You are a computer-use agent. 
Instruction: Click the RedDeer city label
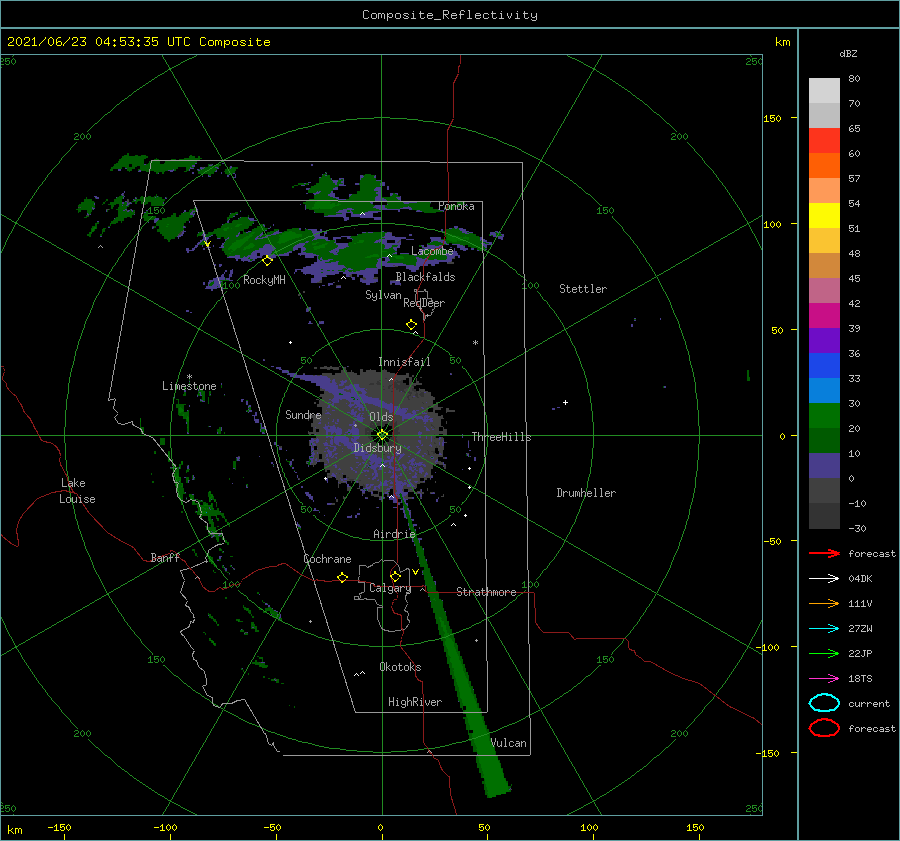[424, 303]
